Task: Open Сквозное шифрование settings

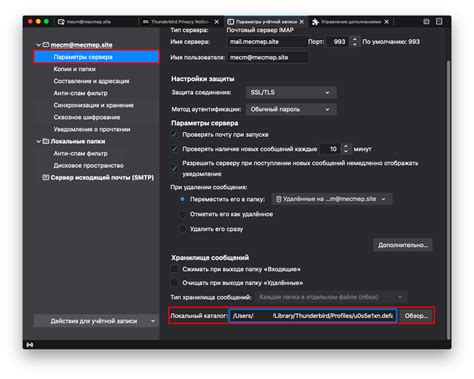Action: pos(87,117)
